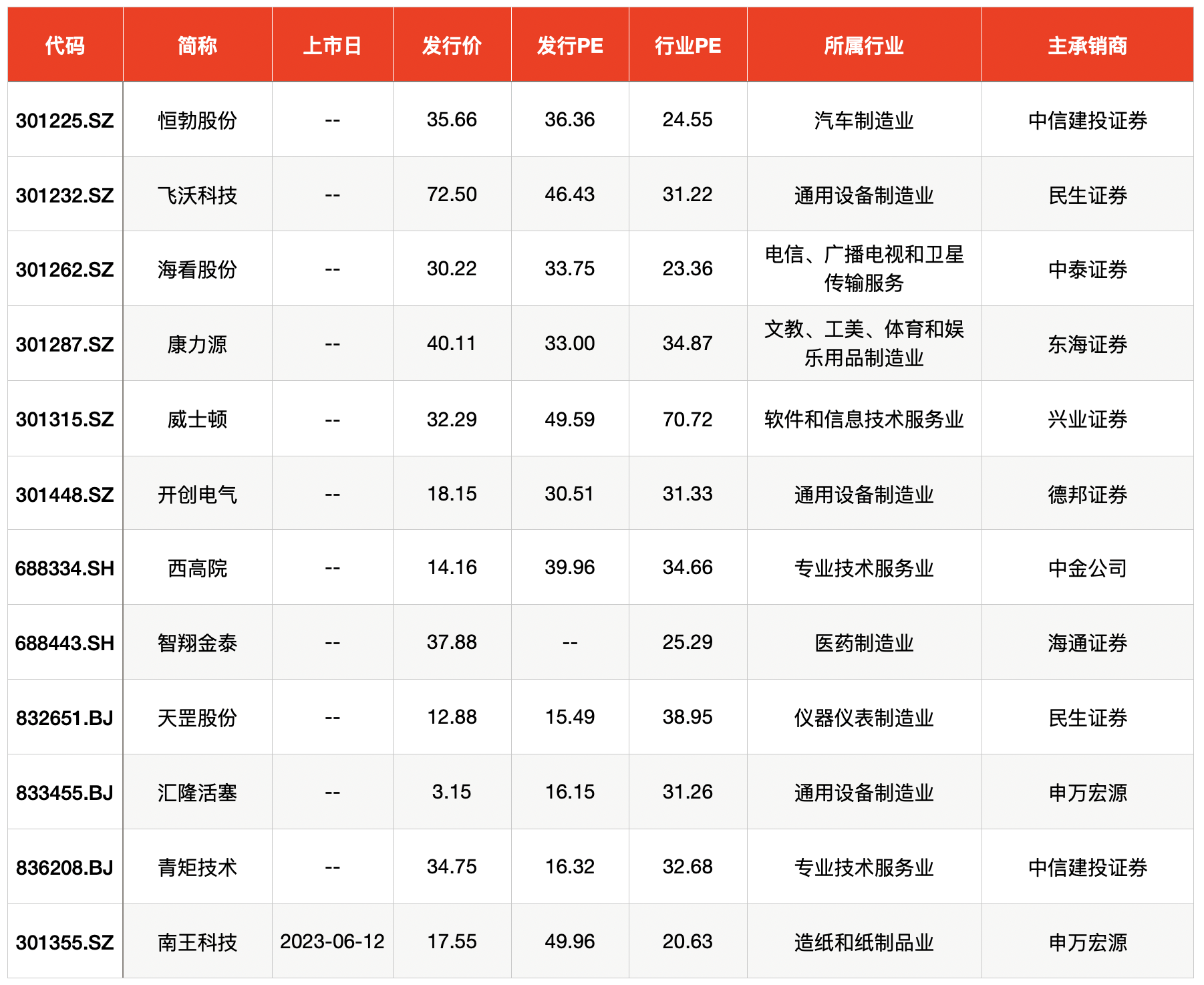Viewport: 1204px width, 985px height.
Task: Click the 上市日 column header
Action: (332, 45)
